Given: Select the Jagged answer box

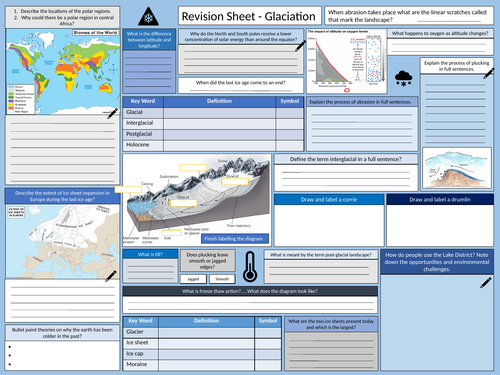Looking at the screenshot, I should click(193, 279).
